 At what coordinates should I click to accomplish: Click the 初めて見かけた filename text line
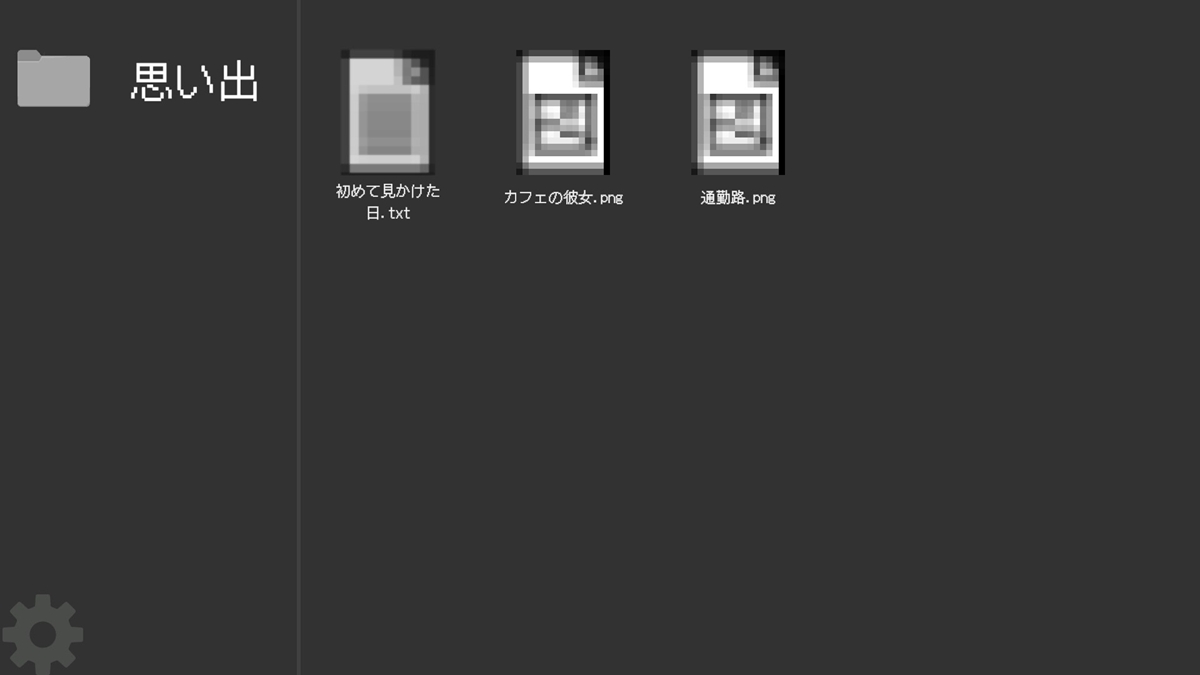(388, 191)
